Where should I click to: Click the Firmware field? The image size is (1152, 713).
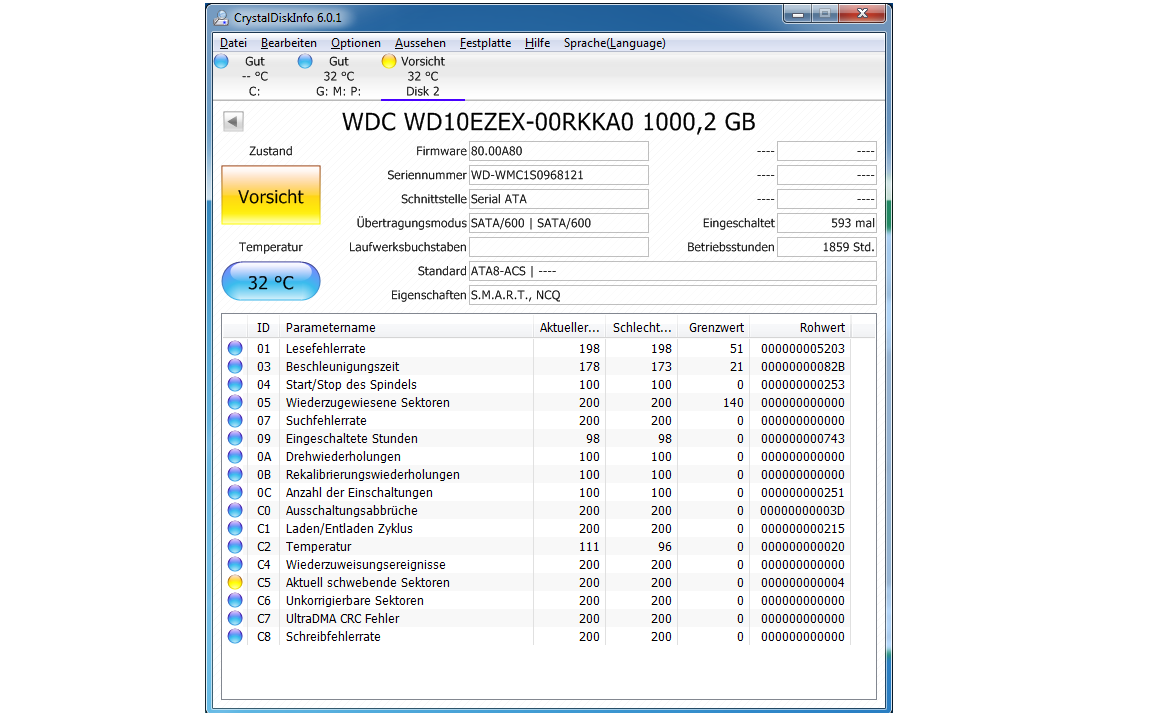pos(558,151)
